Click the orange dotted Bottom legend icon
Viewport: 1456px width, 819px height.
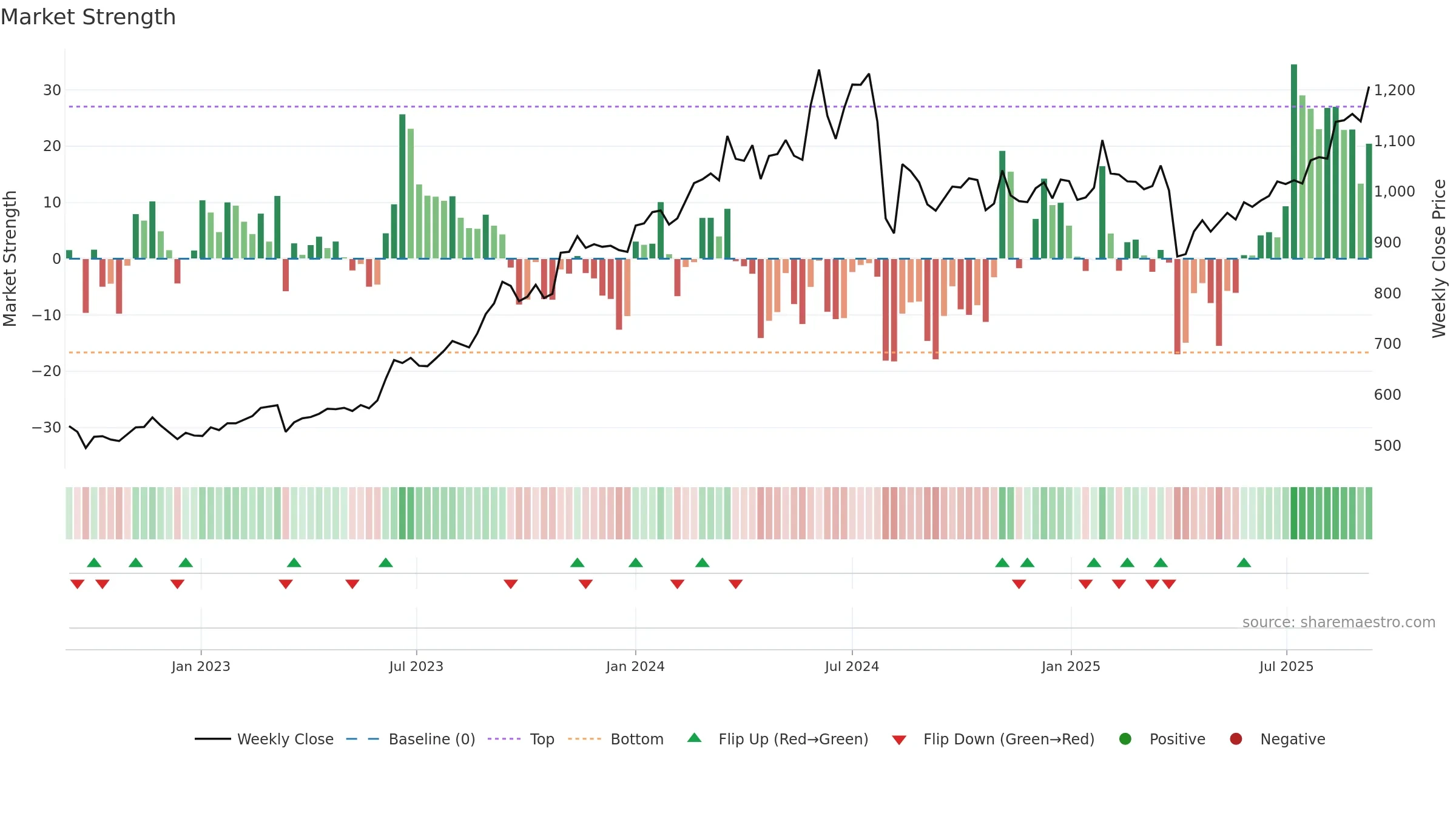585,739
